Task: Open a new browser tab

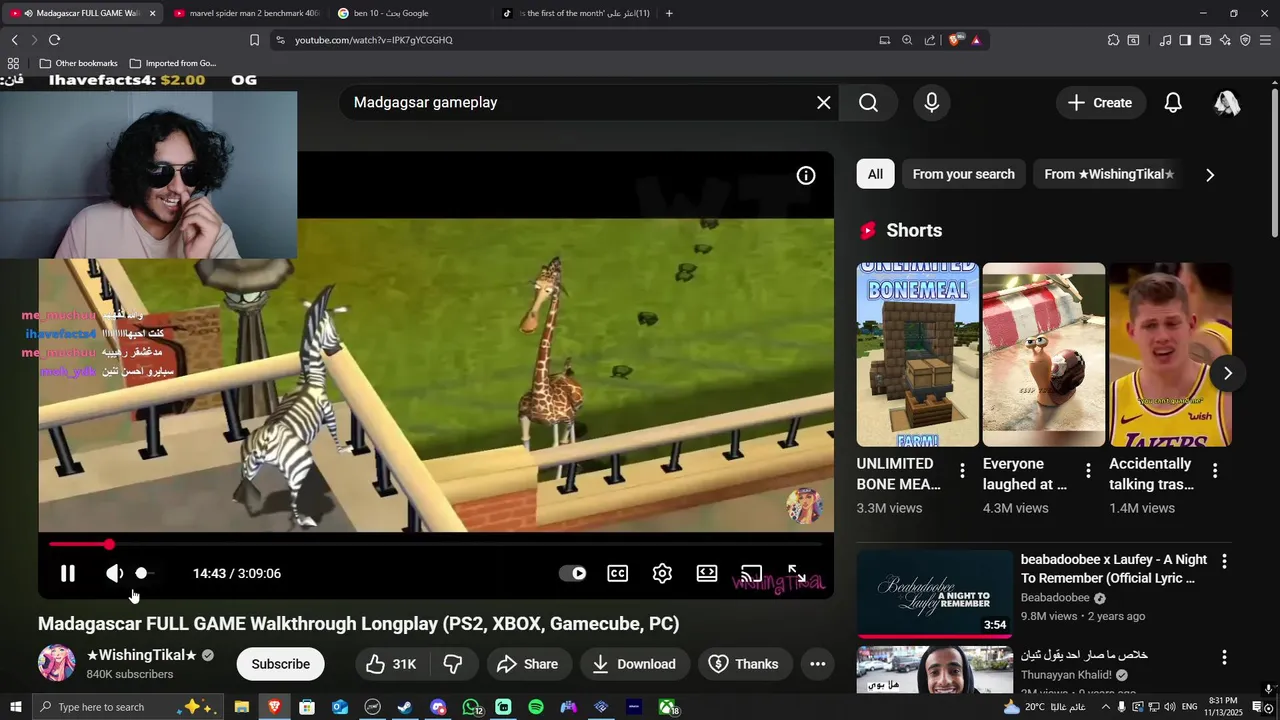Action: 669,13
